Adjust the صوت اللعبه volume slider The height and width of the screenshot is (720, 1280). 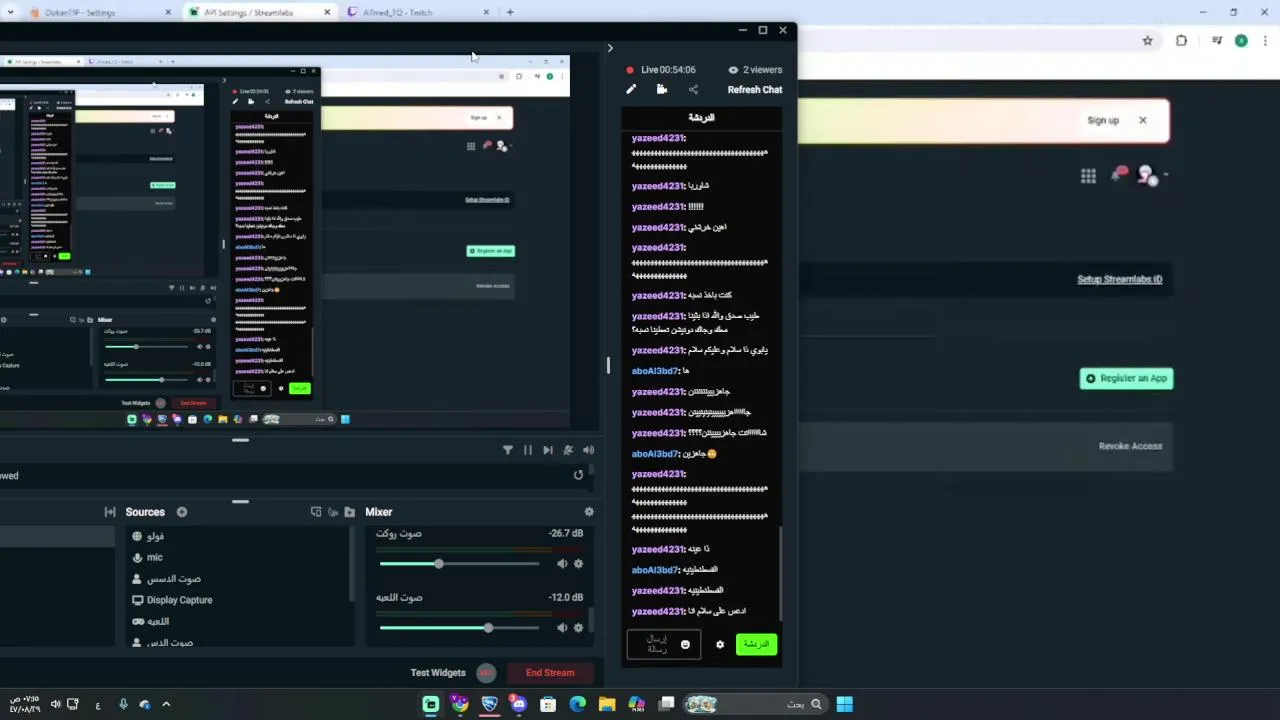coord(459,628)
